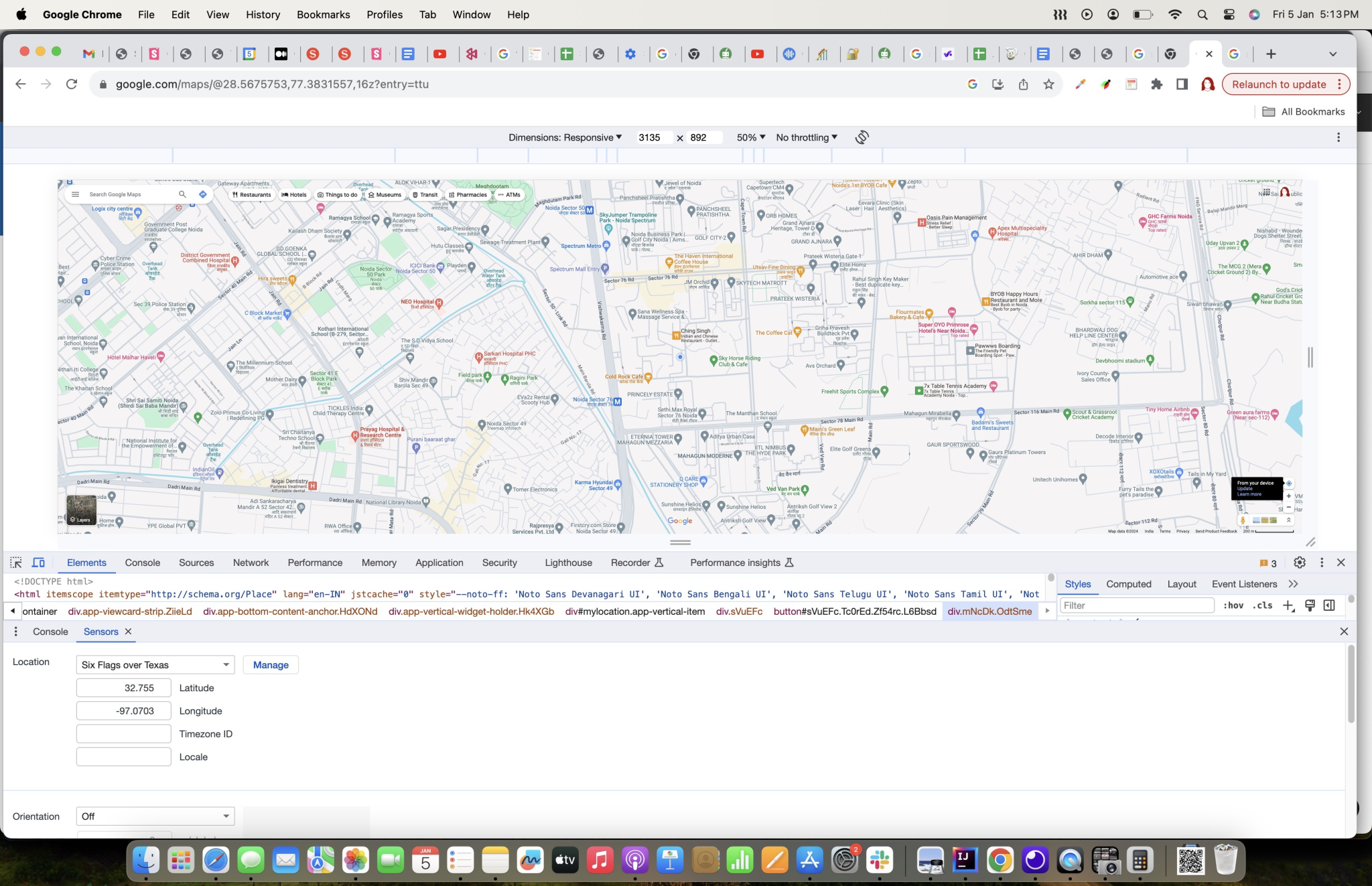Click the Styles Filter input field
1372x886 pixels.
tap(1137, 605)
